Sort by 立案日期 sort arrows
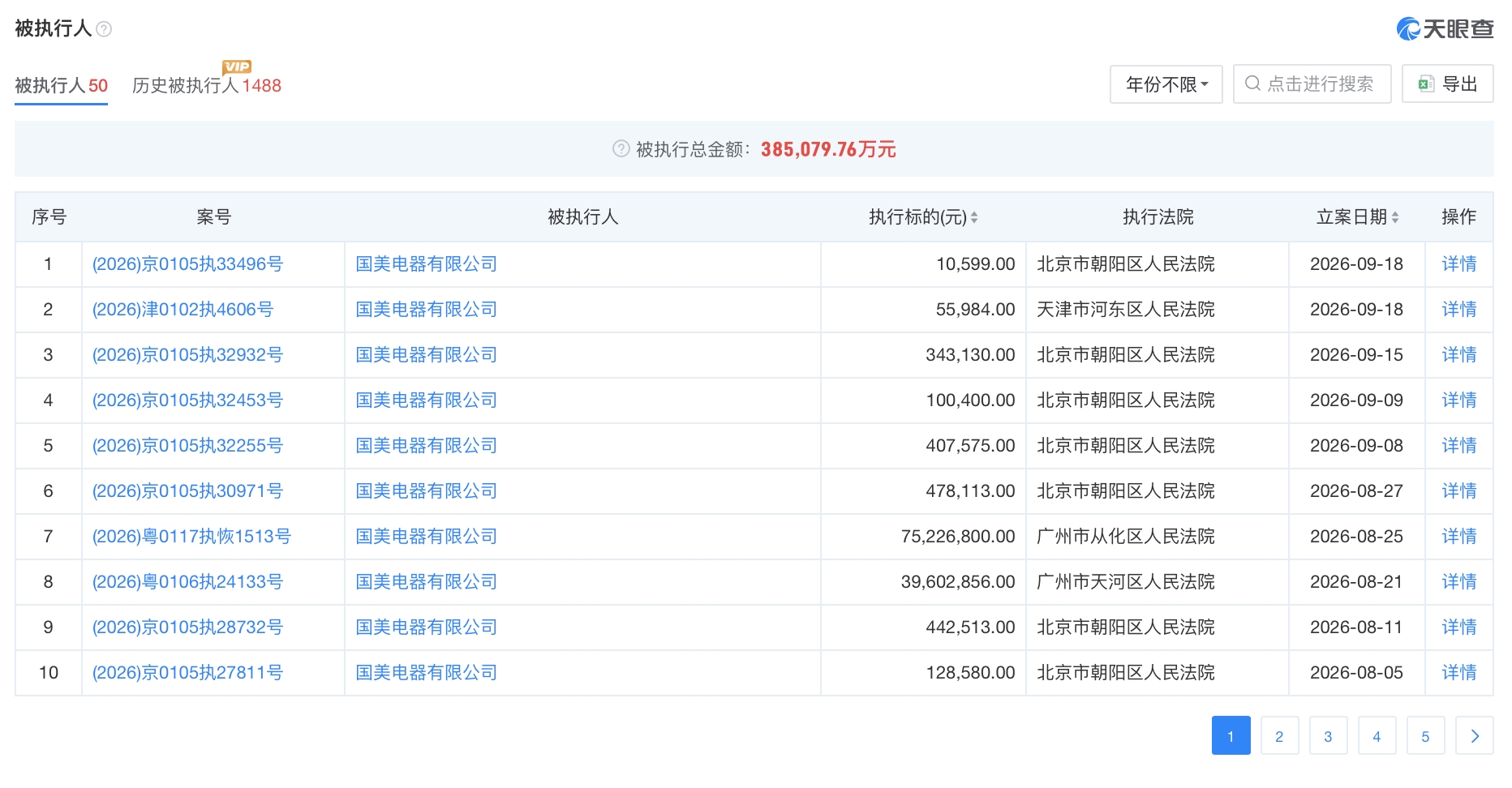This screenshot has width=1512, height=788. click(1395, 217)
